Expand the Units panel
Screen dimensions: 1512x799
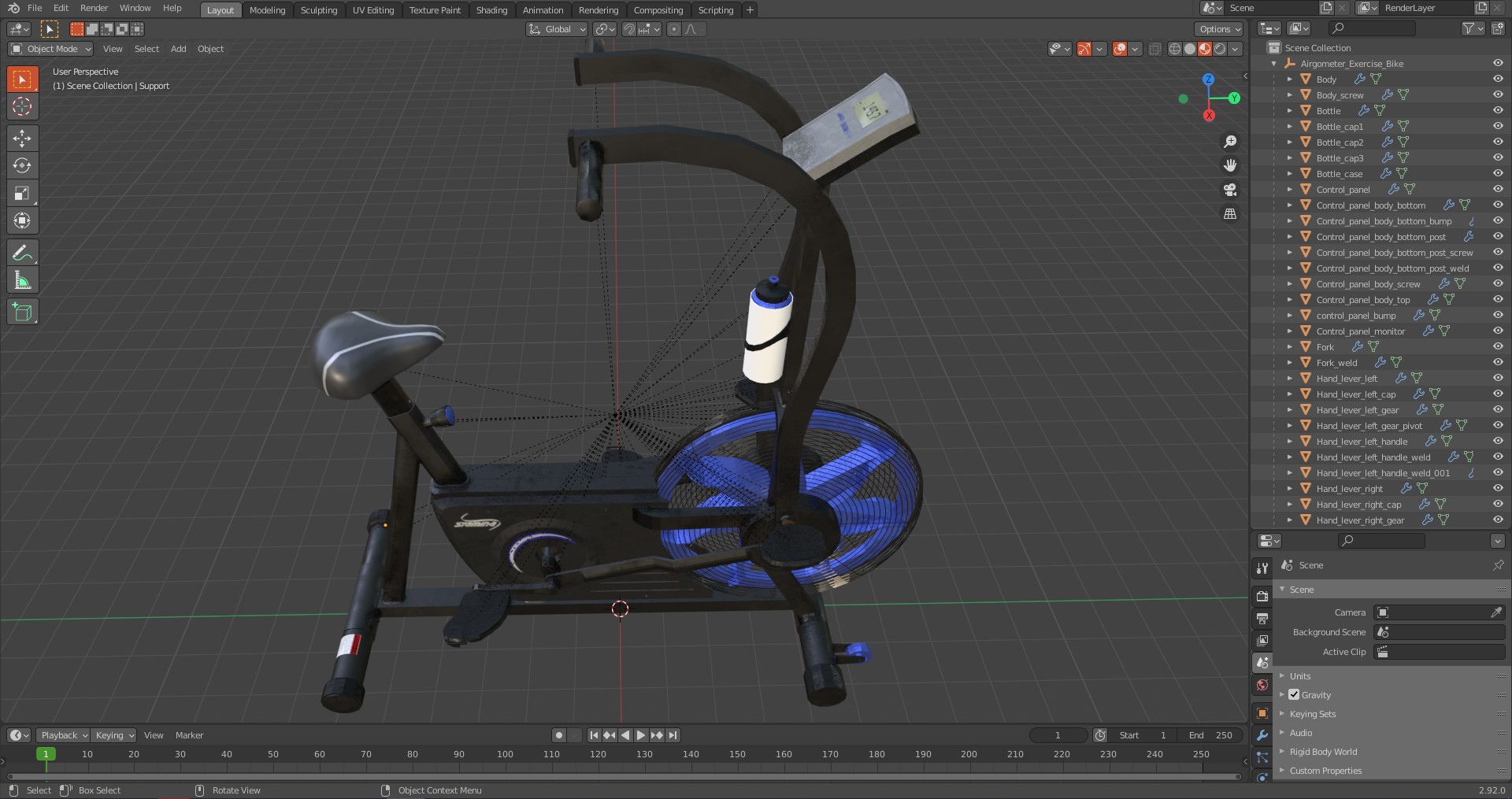[1300, 676]
